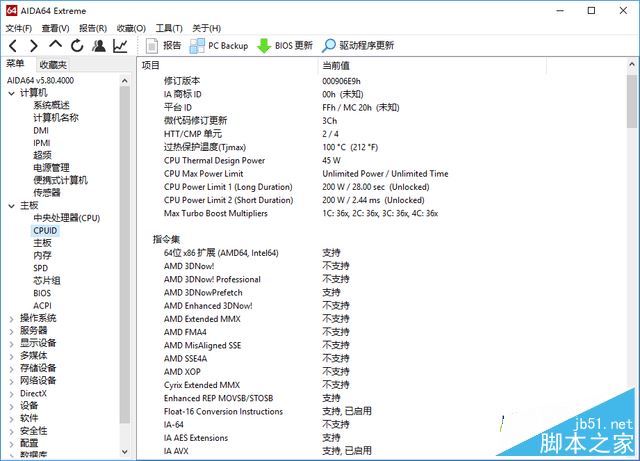This screenshot has height=461, width=640.
Task: Go forward with the right arrow button
Action: (34, 45)
